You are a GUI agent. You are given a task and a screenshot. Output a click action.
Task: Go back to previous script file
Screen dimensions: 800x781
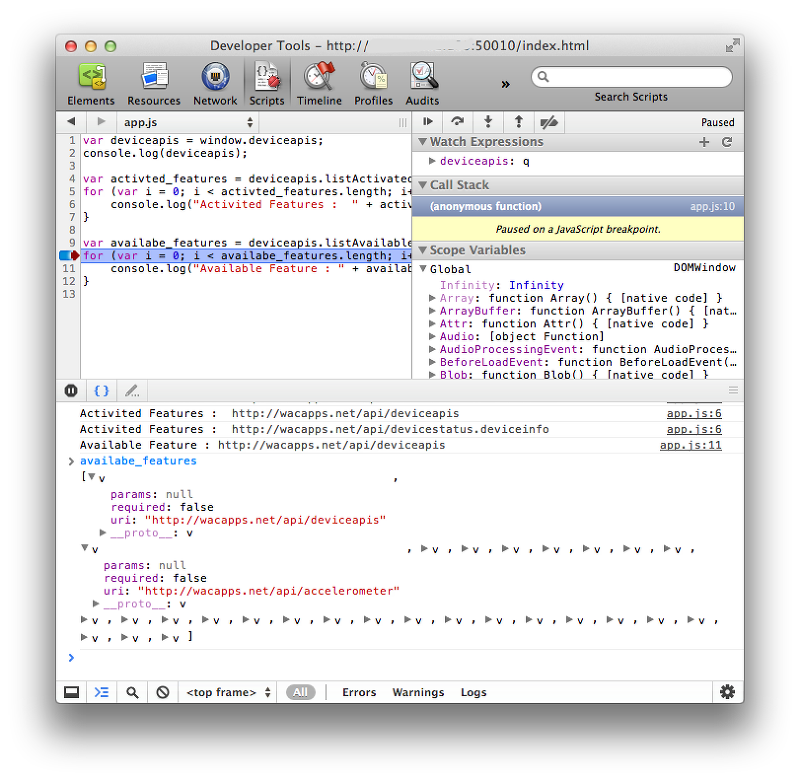tap(71, 121)
